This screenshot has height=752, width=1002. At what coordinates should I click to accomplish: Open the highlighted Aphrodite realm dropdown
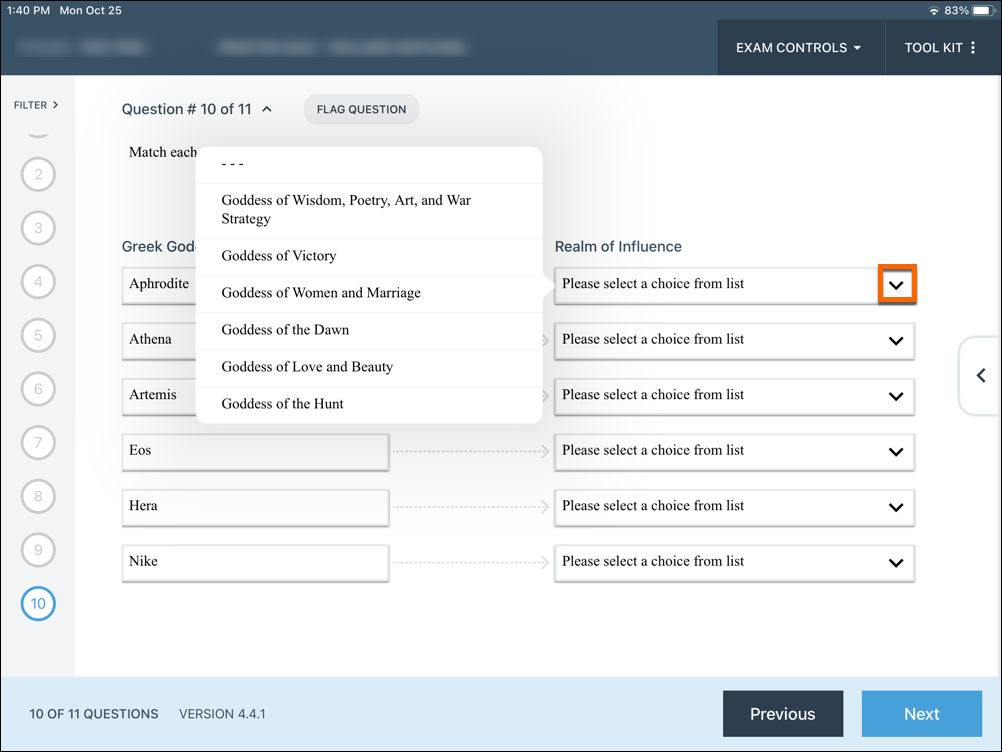[896, 284]
